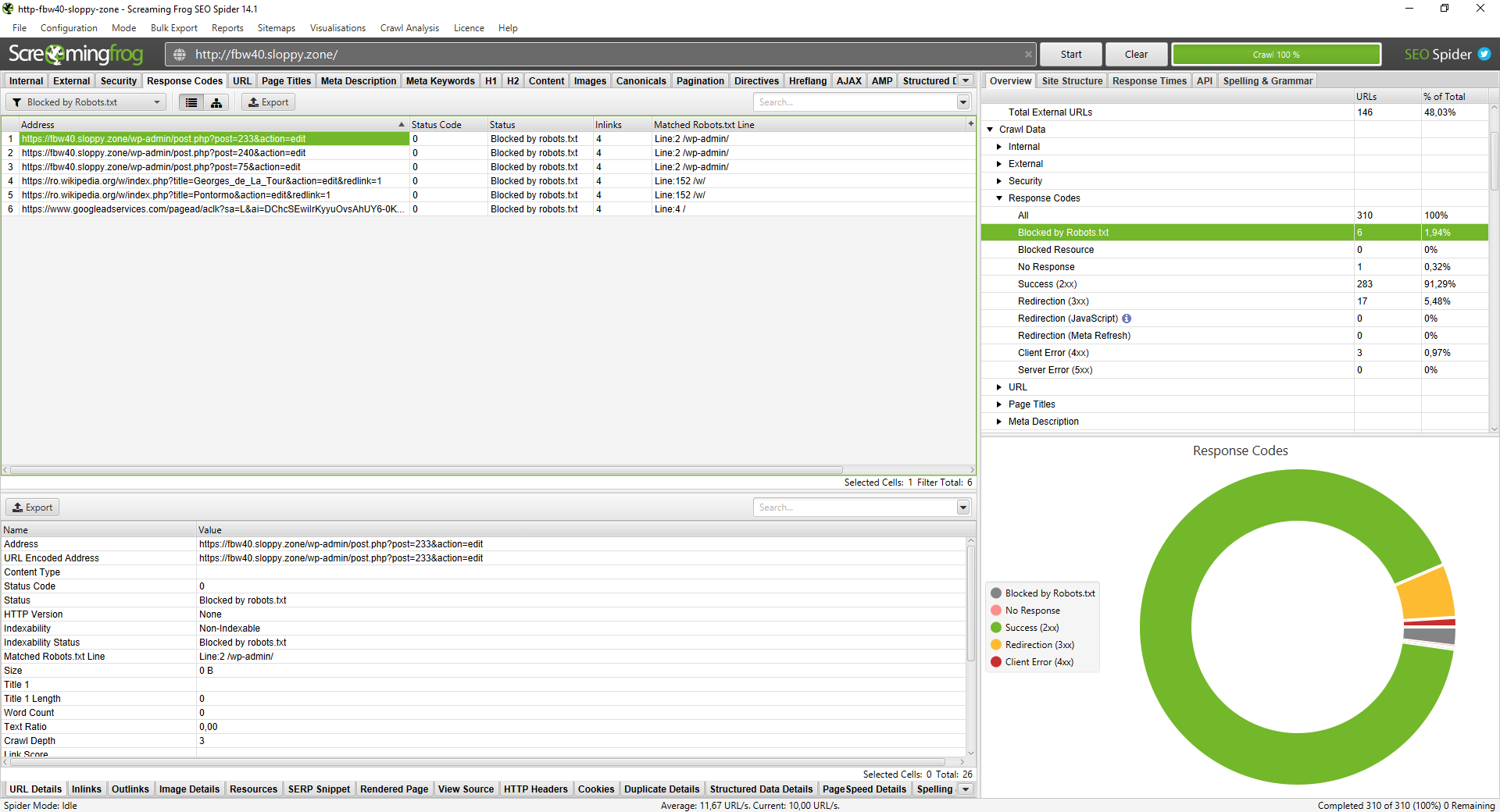Click the Clear button
The image size is (1500, 812).
coord(1136,55)
